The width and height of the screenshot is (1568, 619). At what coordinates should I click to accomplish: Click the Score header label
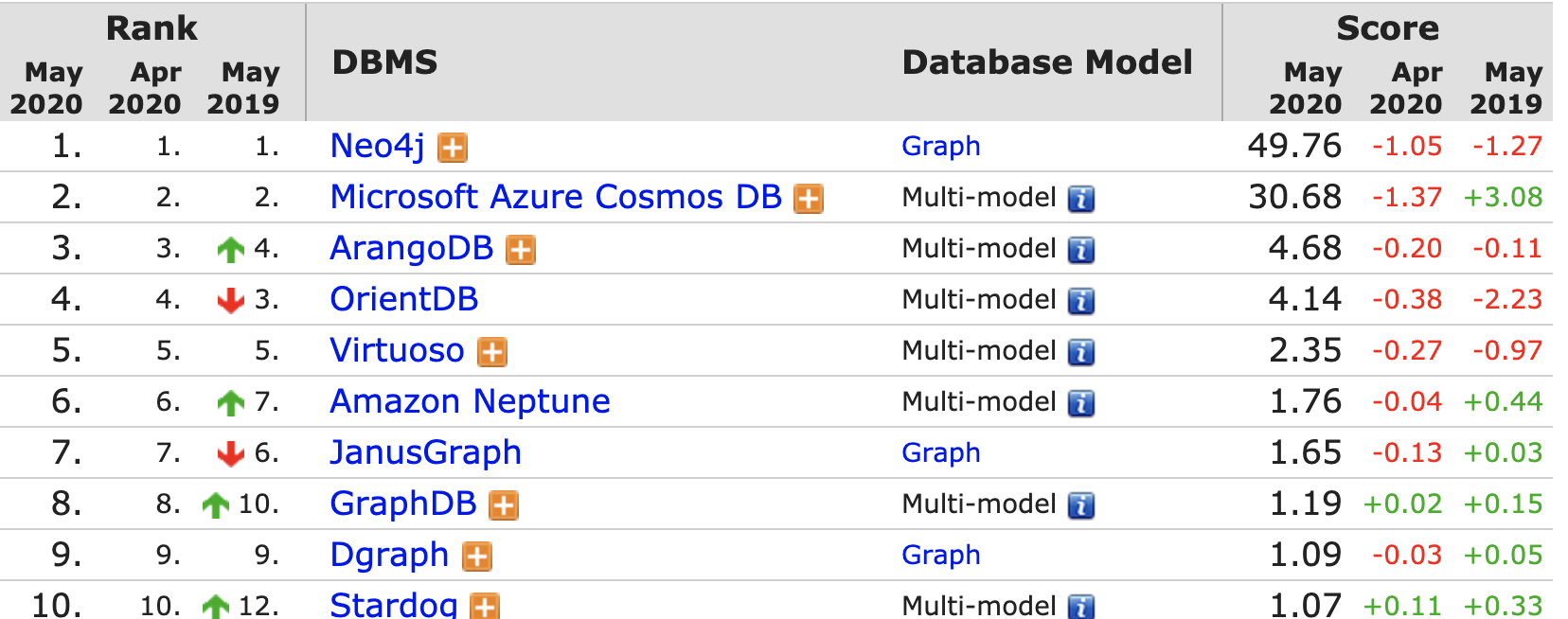point(1387,28)
